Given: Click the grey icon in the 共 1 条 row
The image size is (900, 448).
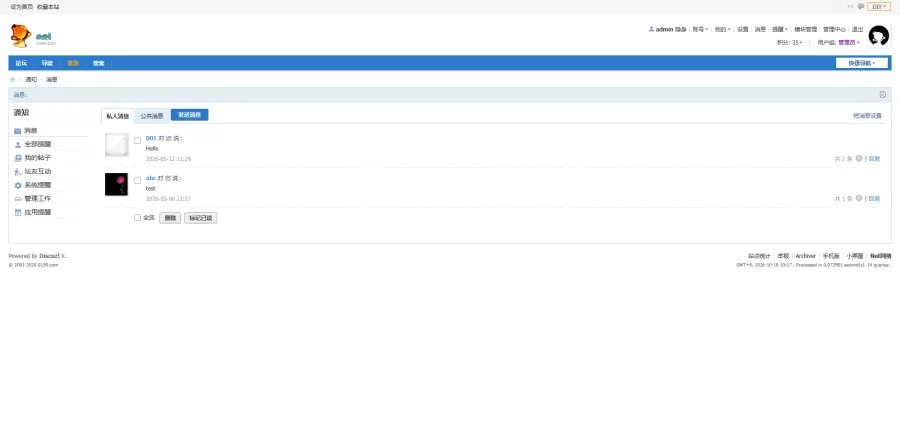Looking at the screenshot, I should tap(859, 198).
